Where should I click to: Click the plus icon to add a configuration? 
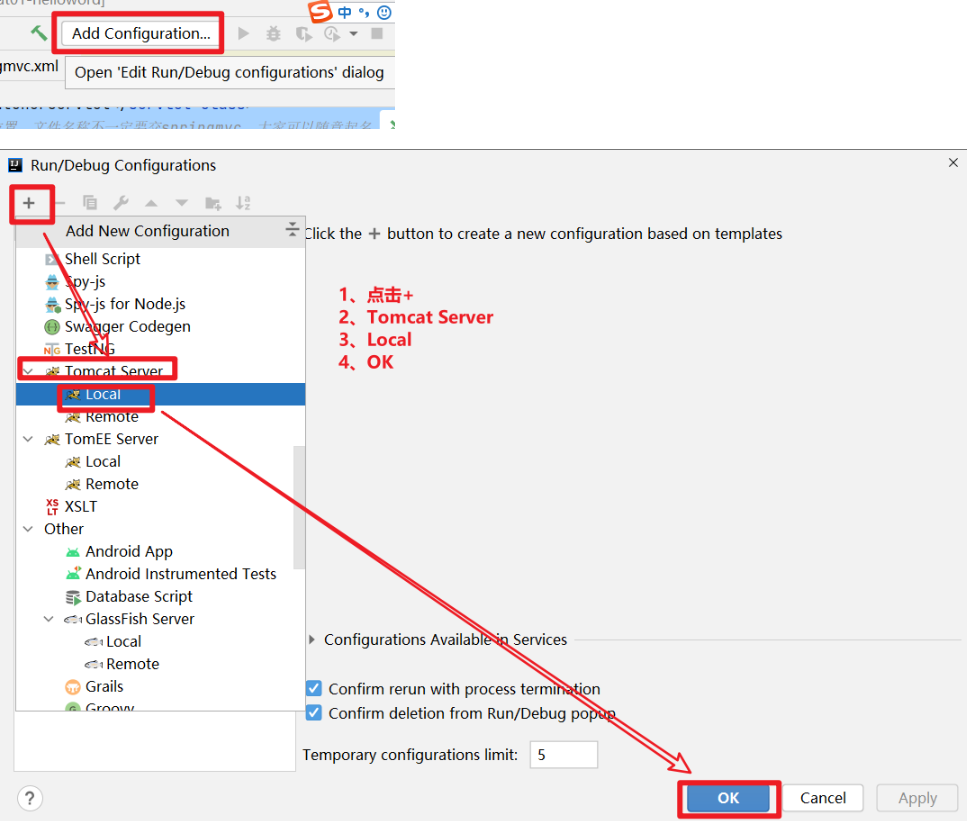29,203
